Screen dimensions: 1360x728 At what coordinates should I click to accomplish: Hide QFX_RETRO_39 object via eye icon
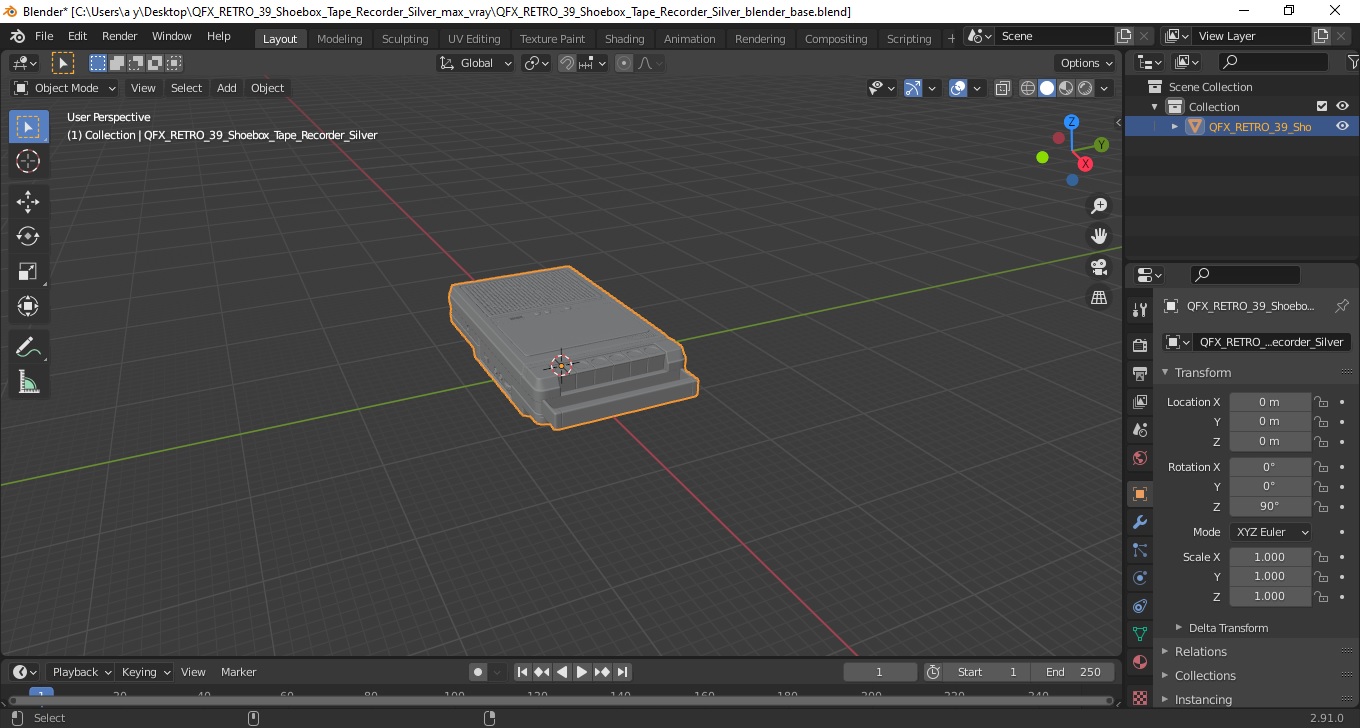tap(1342, 126)
